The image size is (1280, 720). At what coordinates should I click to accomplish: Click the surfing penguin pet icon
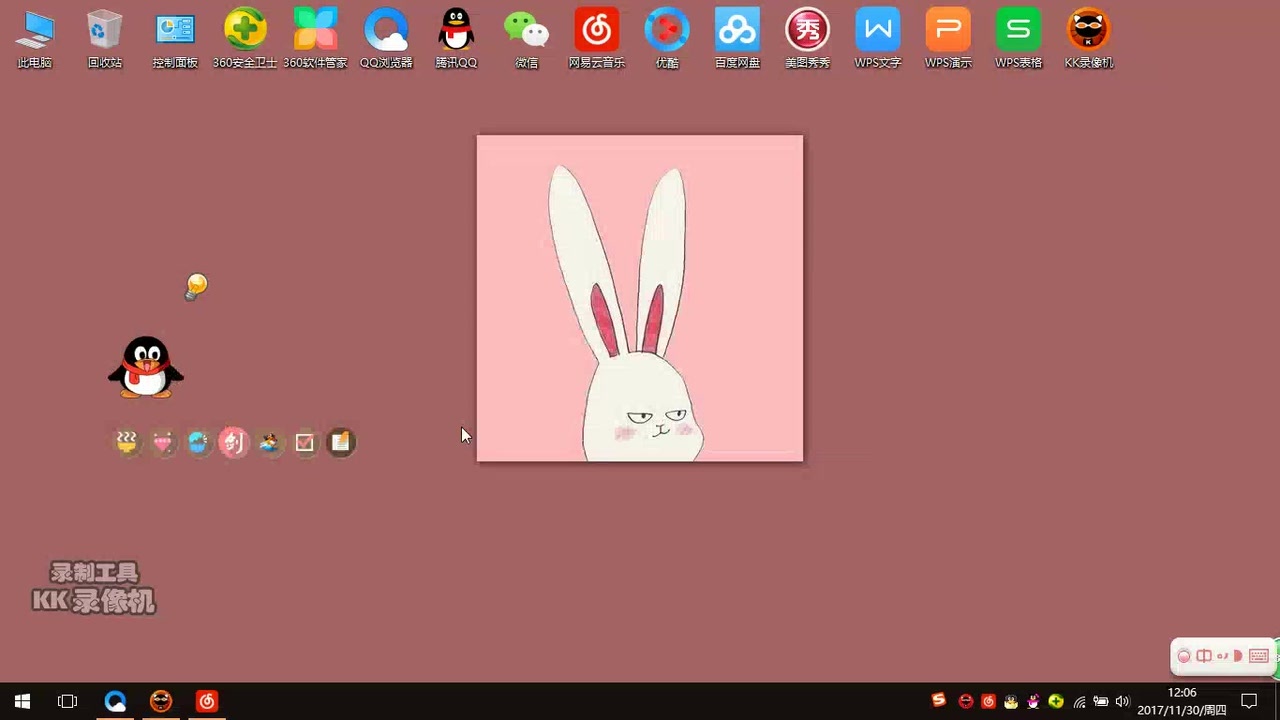270,442
